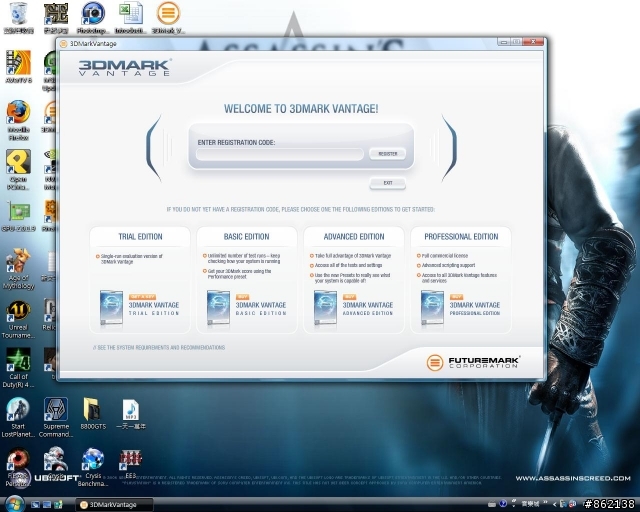Image resolution: width=640 pixels, height=512 pixels.
Task: Click '3DMark Vantage Professional Edition' label
Action: click(475, 309)
